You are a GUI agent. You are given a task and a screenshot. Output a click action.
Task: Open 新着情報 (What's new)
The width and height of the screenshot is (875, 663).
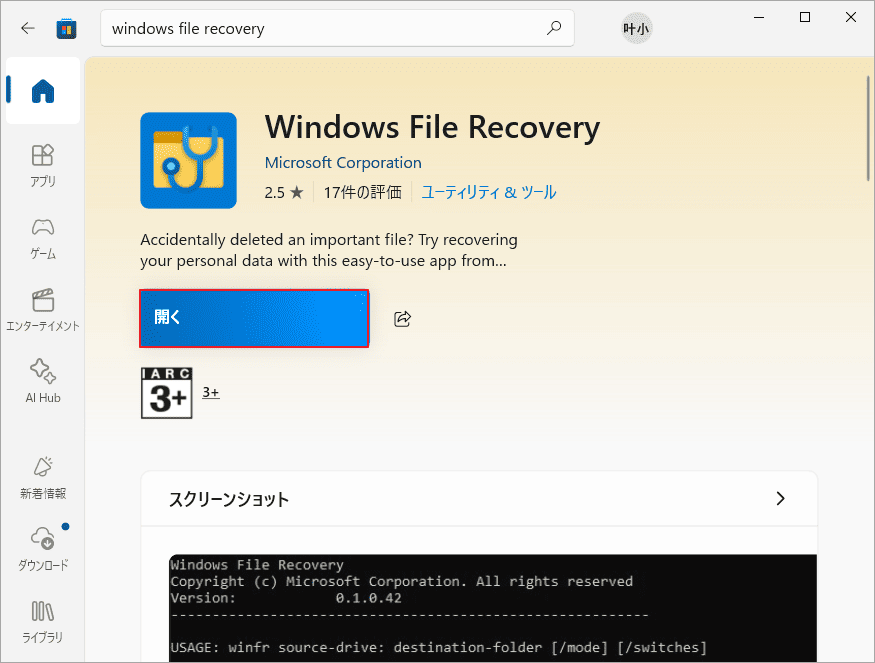point(43,478)
